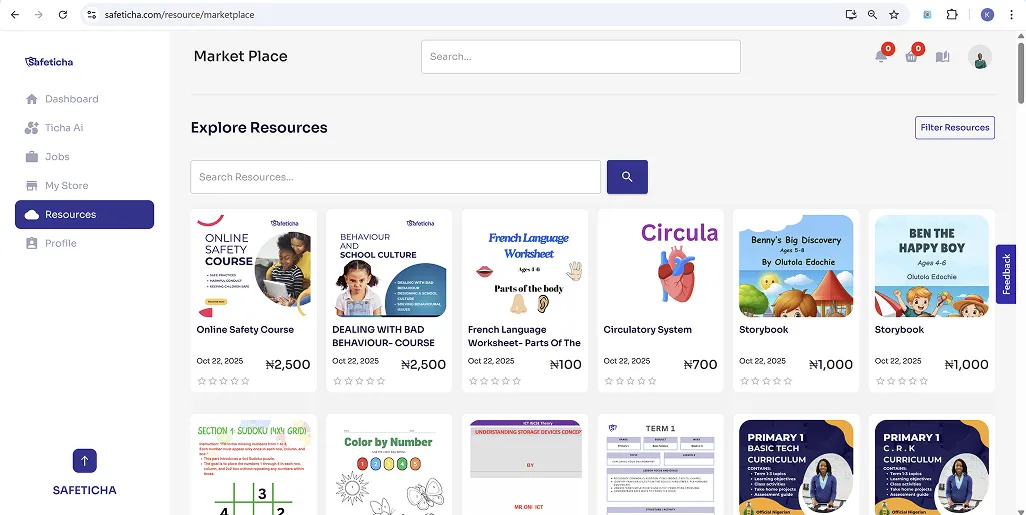Click SAFETICHA text at sidebar bottom
Screen dimensions: 1026x515
tap(84, 490)
